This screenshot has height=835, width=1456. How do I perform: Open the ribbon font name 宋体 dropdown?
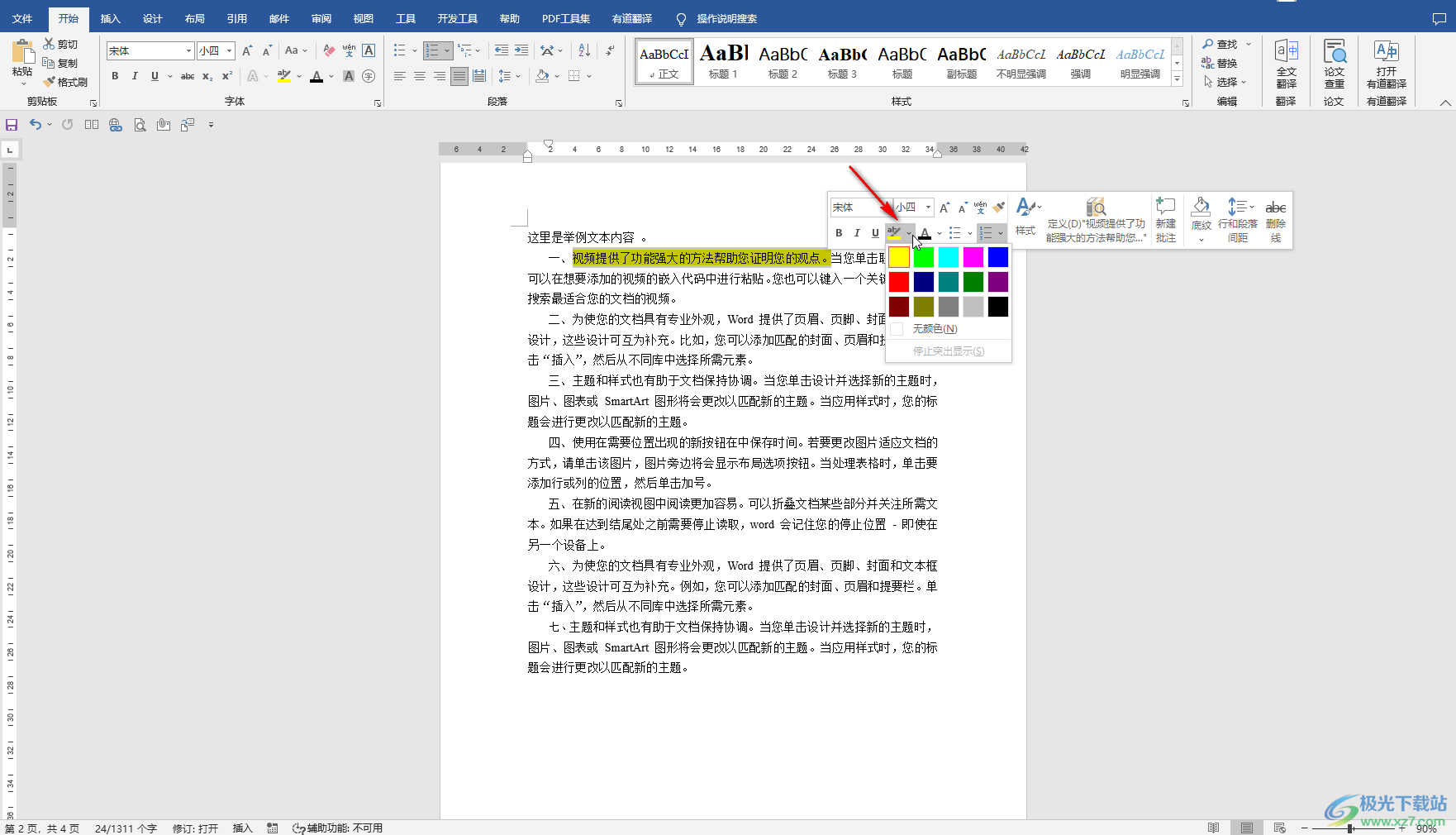188,51
